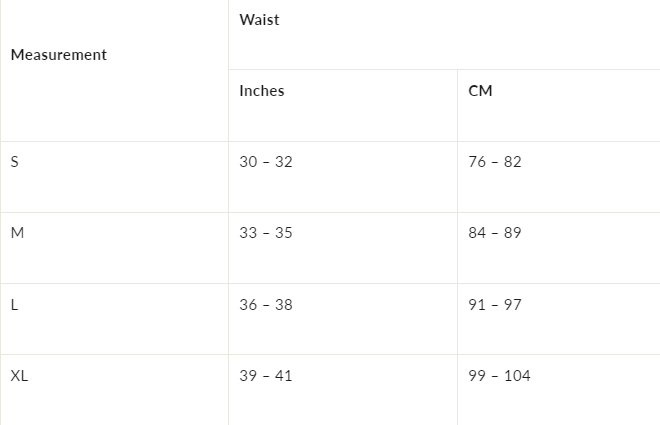Click the 84 – 89 CM cell
Image resolution: width=660 pixels, height=425 pixels.
495,233
